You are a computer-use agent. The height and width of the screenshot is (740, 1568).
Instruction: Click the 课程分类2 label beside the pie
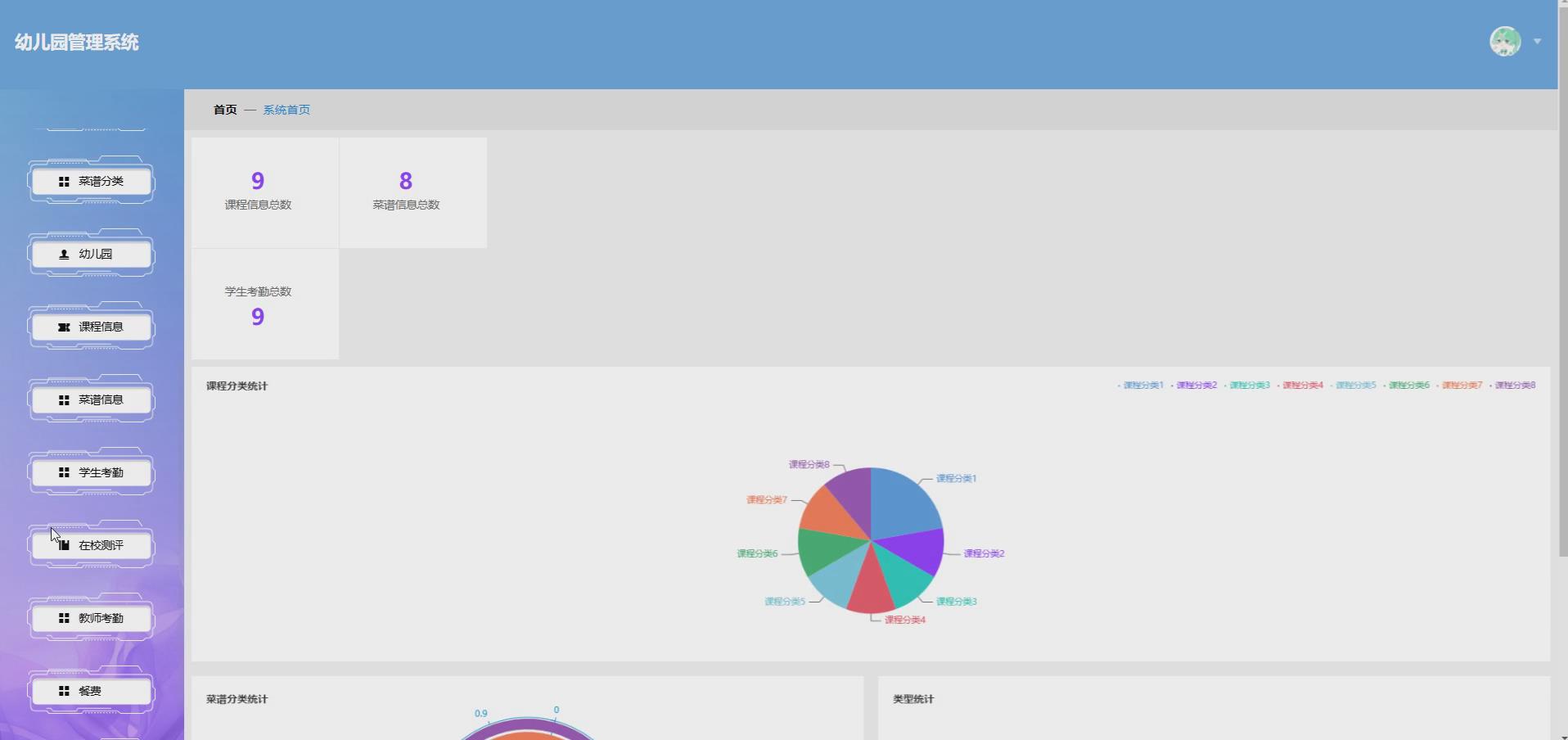pyautogui.click(x=985, y=554)
